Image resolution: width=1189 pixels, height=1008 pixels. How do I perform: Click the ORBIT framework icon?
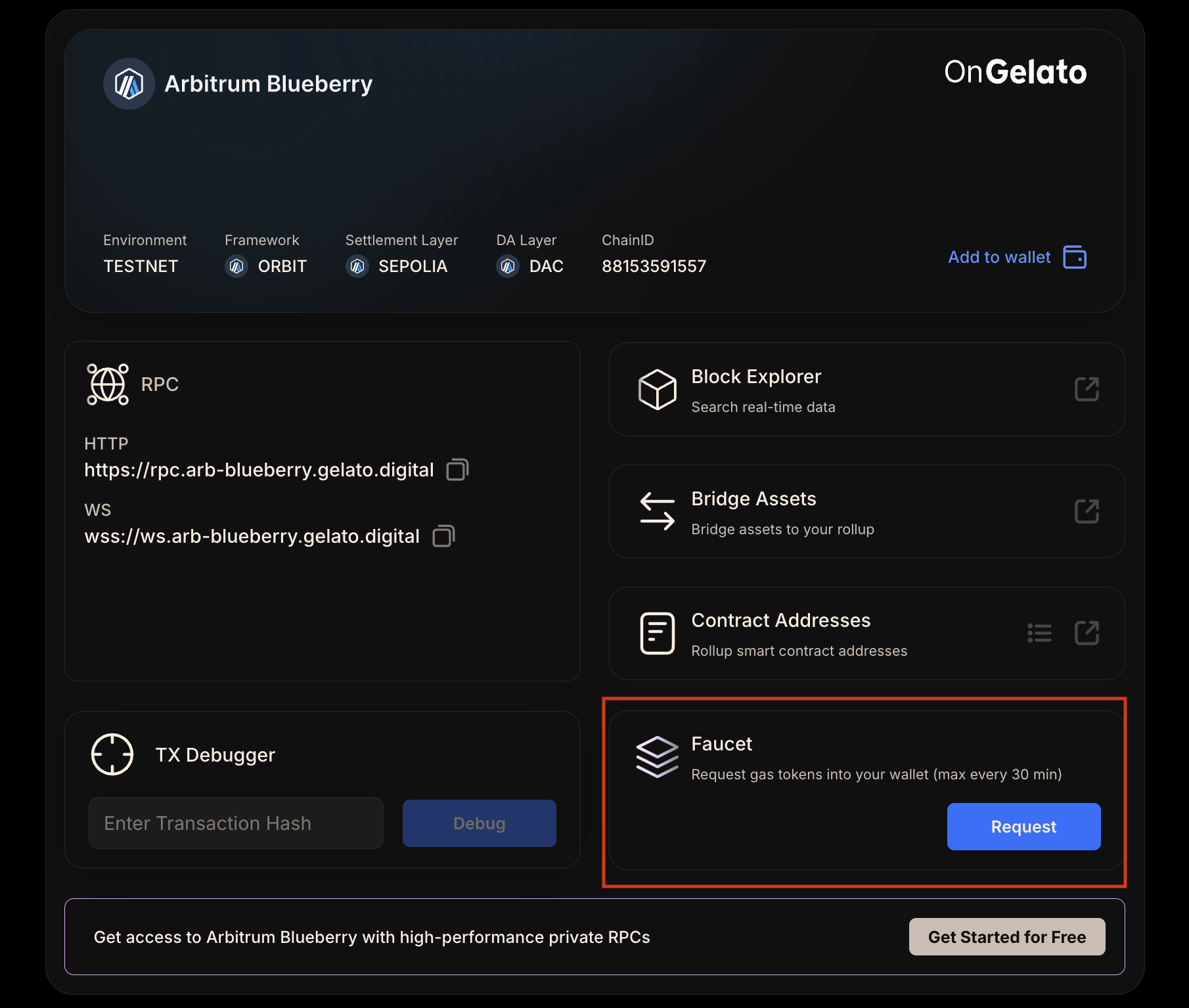pos(236,266)
